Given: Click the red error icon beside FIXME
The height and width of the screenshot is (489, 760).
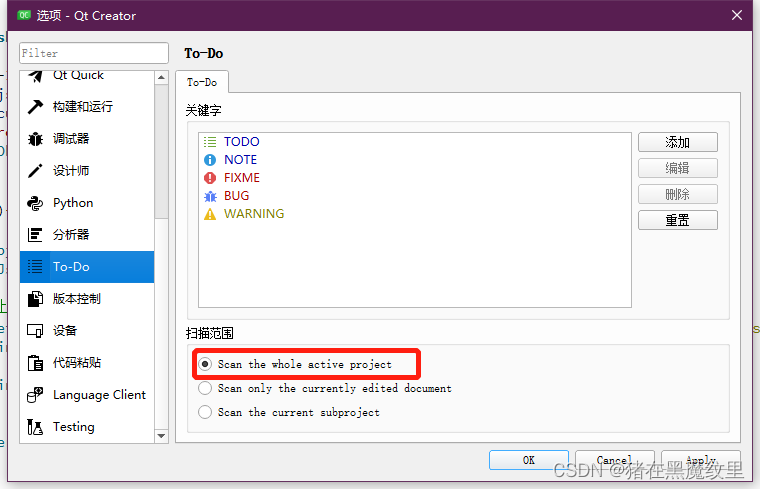Looking at the screenshot, I should (x=210, y=178).
